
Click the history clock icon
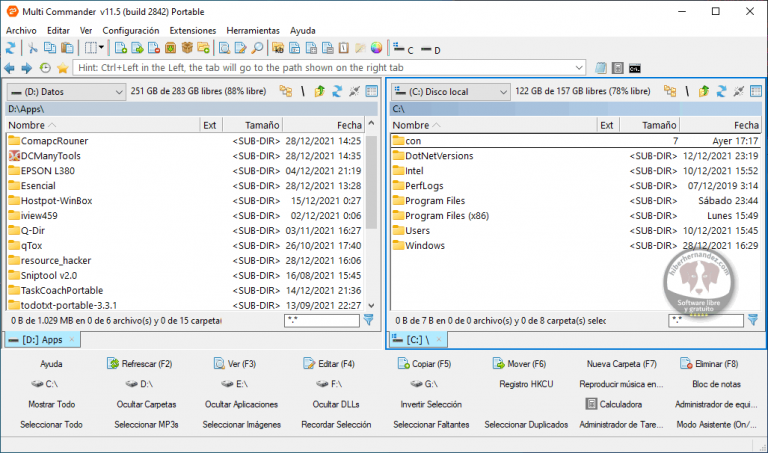pos(45,68)
